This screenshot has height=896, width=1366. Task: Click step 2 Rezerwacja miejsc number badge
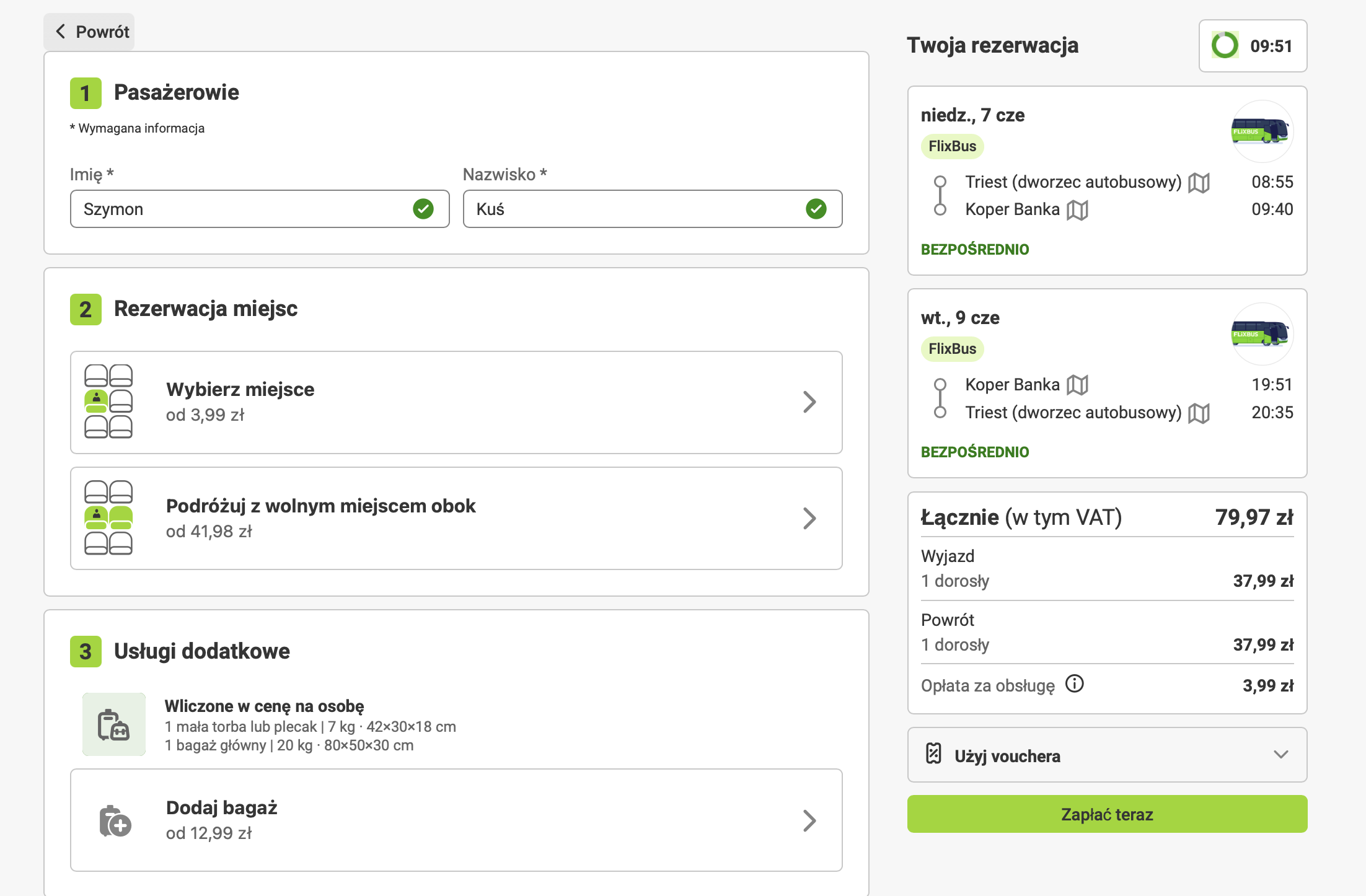86,309
